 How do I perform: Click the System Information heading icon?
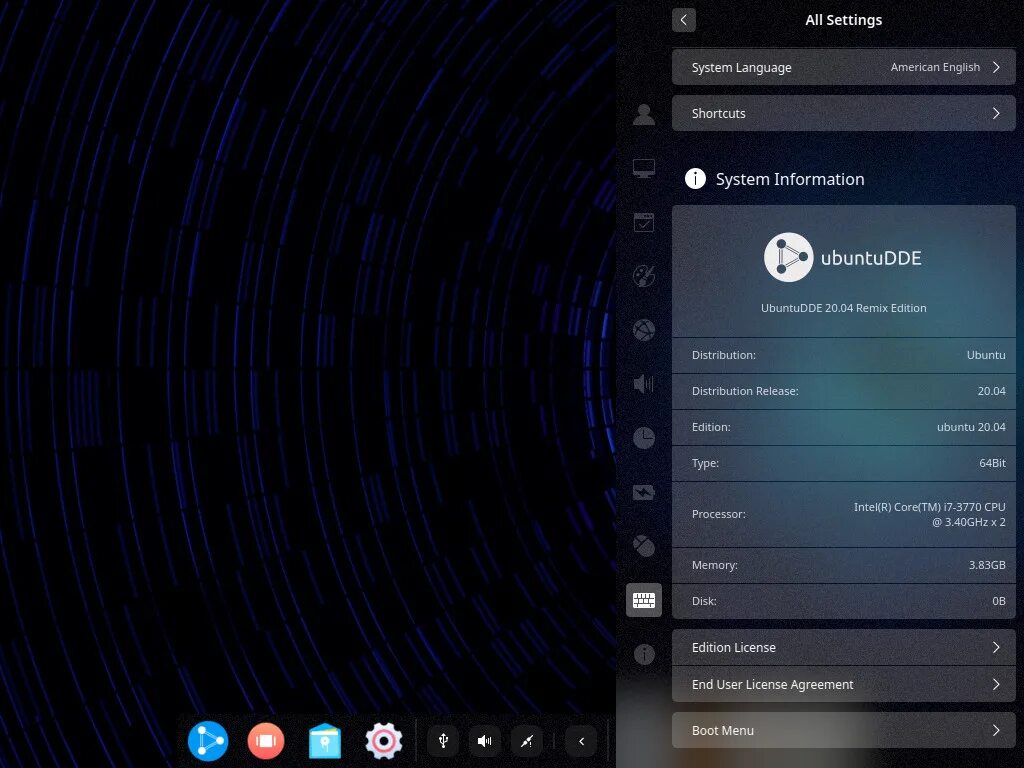695,178
